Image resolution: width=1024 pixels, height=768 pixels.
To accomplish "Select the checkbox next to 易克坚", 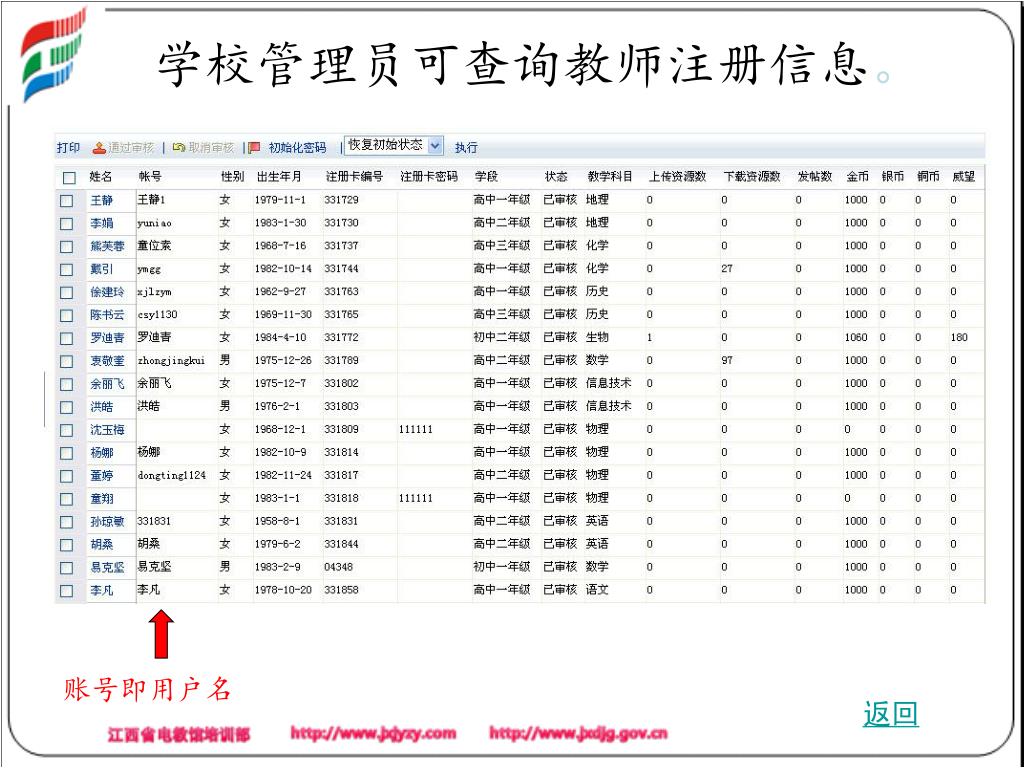I will [x=67, y=568].
